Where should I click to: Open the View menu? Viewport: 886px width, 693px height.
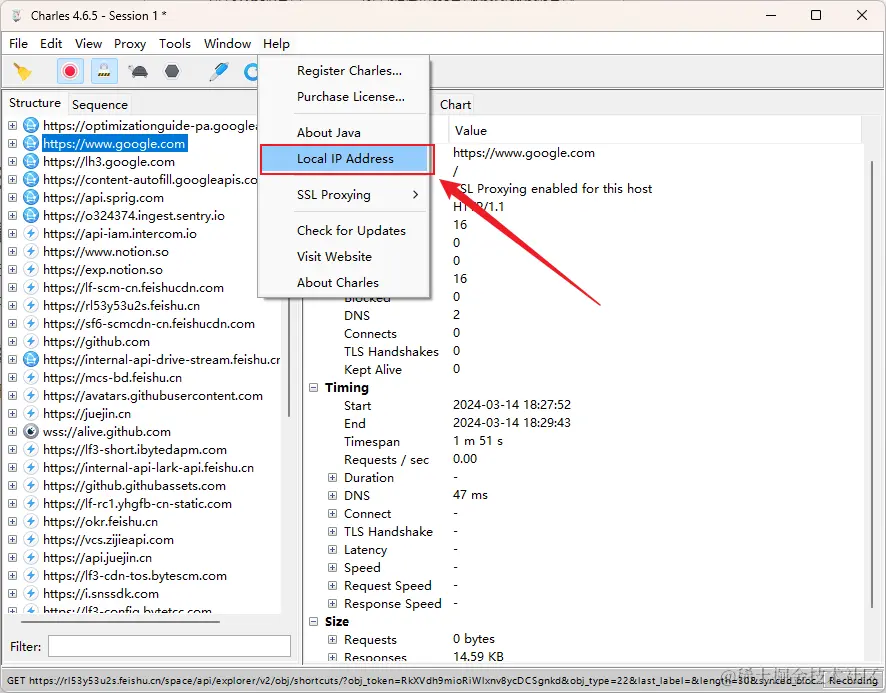click(x=88, y=44)
